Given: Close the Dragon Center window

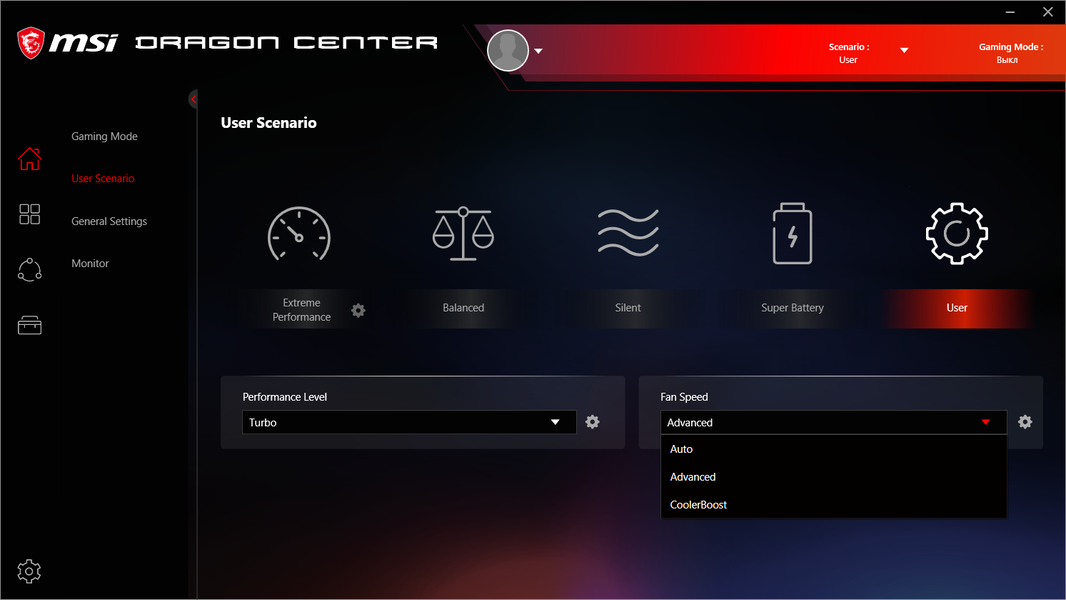Looking at the screenshot, I should pos(1048,12).
